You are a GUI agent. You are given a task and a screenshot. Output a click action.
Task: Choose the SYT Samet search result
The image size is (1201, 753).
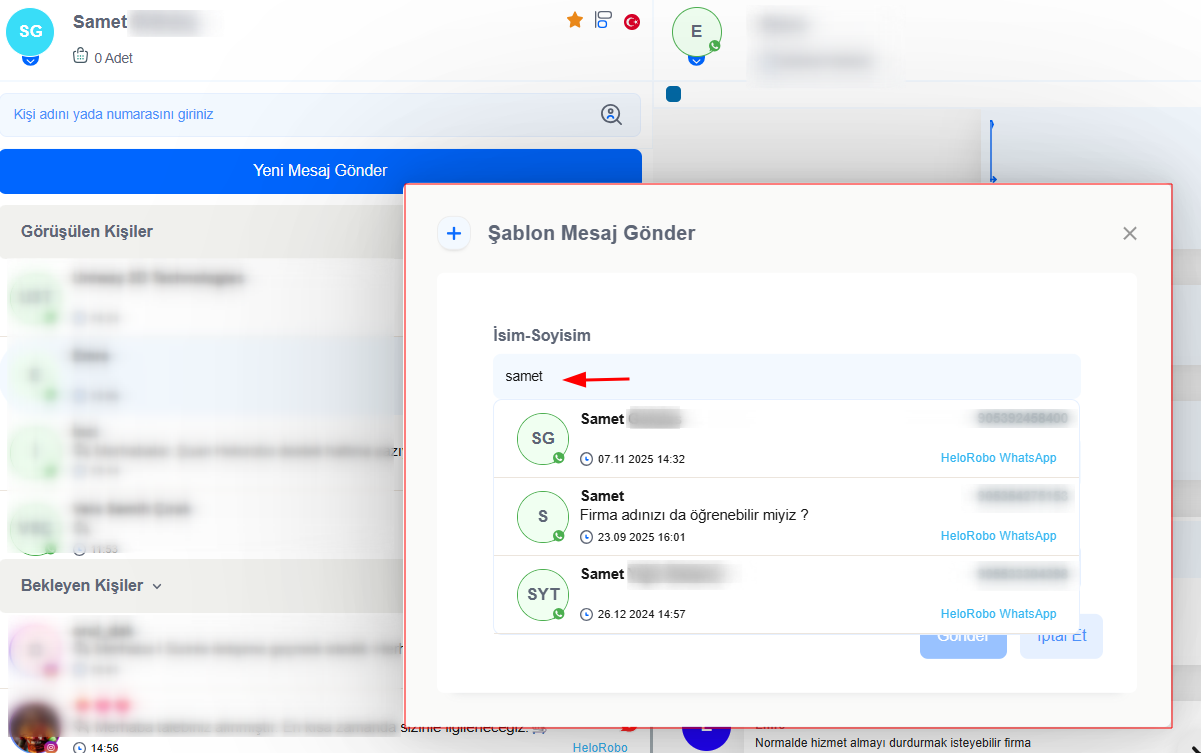point(786,595)
